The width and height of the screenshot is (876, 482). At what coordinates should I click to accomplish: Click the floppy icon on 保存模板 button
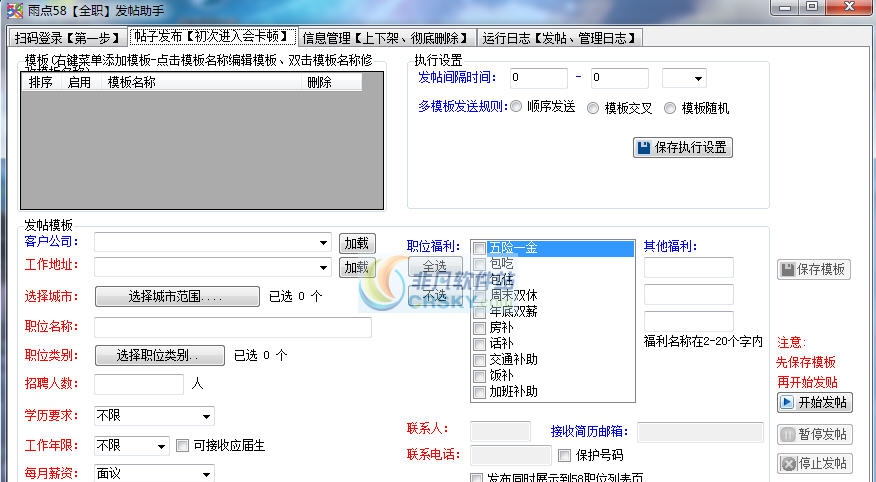pyautogui.click(x=788, y=270)
